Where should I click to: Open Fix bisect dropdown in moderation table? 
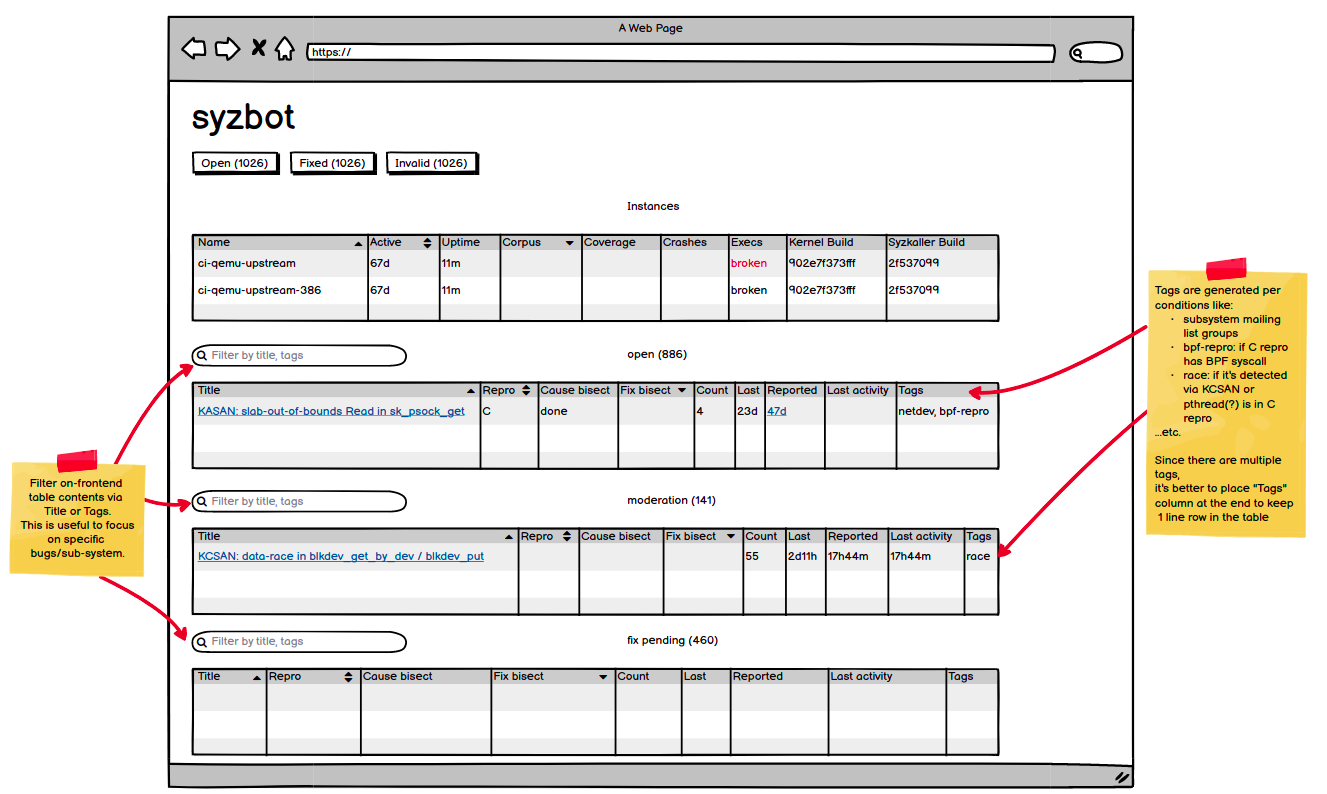pyautogui.click(x=731, y=537)
